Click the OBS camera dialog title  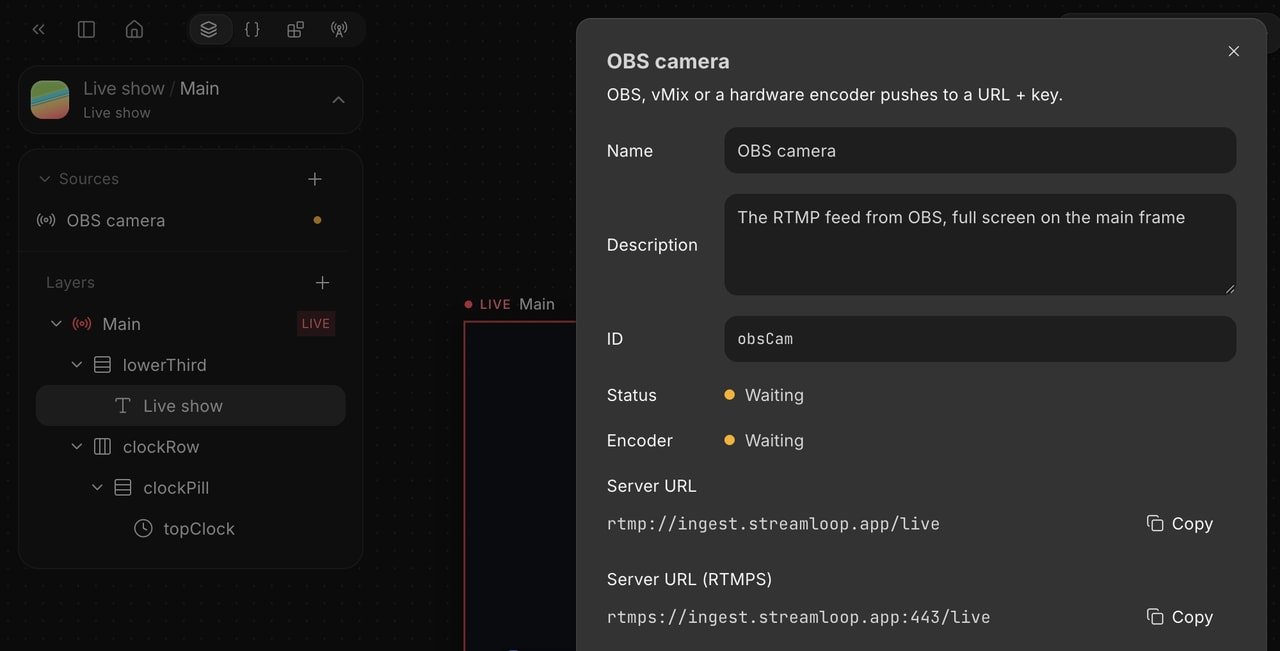(x=668, y=61)
